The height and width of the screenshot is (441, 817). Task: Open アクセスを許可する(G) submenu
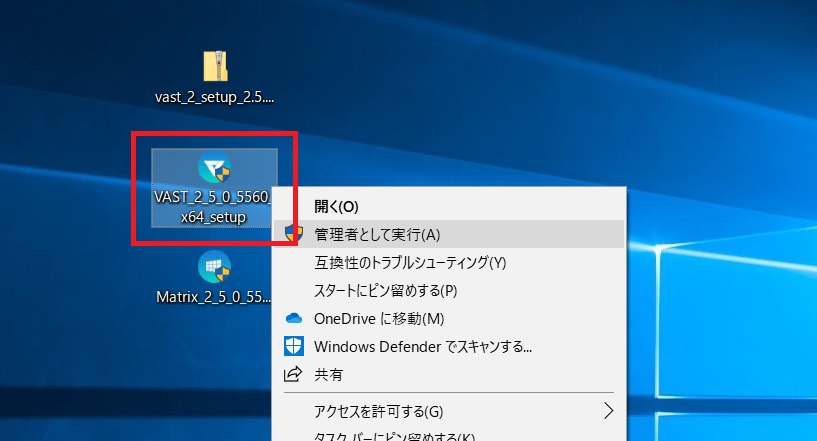pos(449,412)
